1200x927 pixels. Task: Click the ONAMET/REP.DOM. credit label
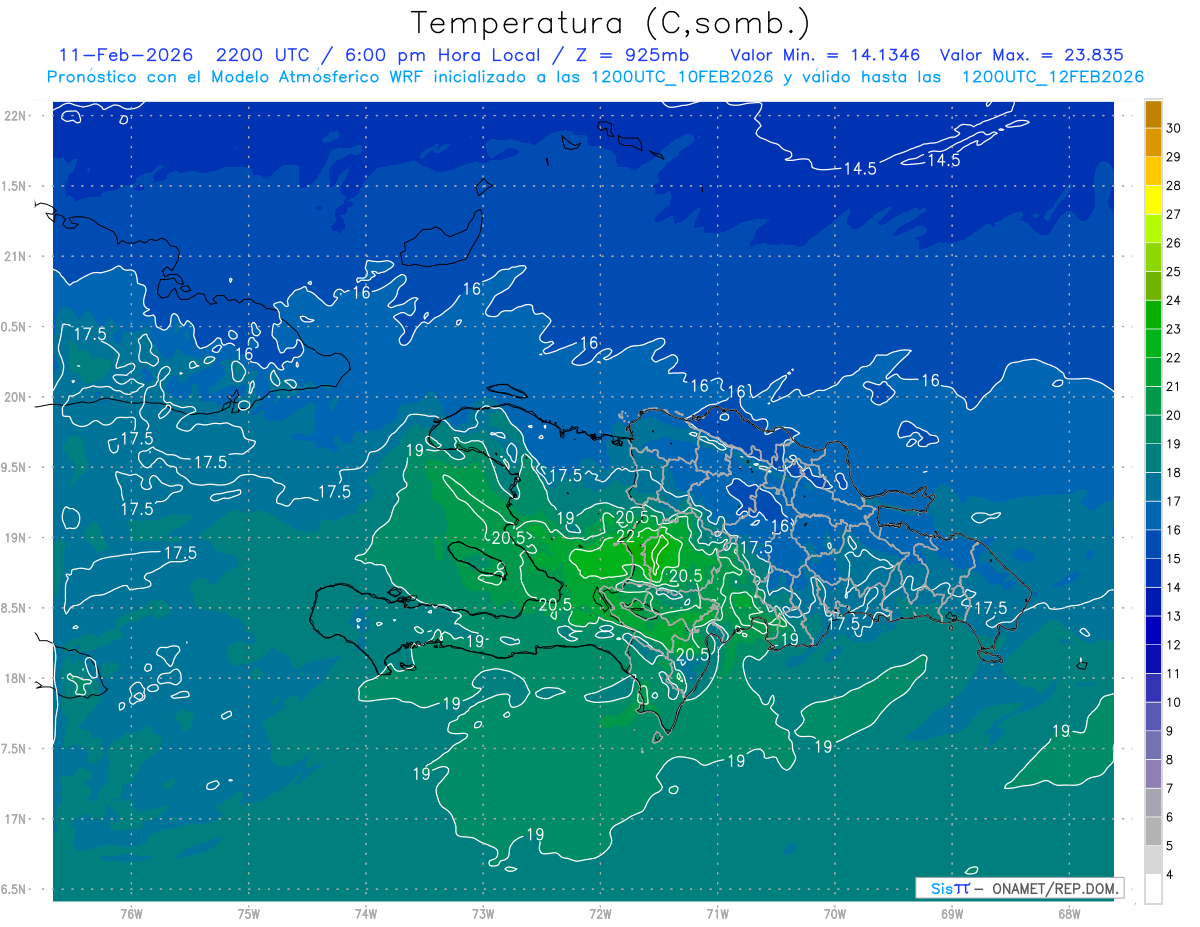[1054, 888]
